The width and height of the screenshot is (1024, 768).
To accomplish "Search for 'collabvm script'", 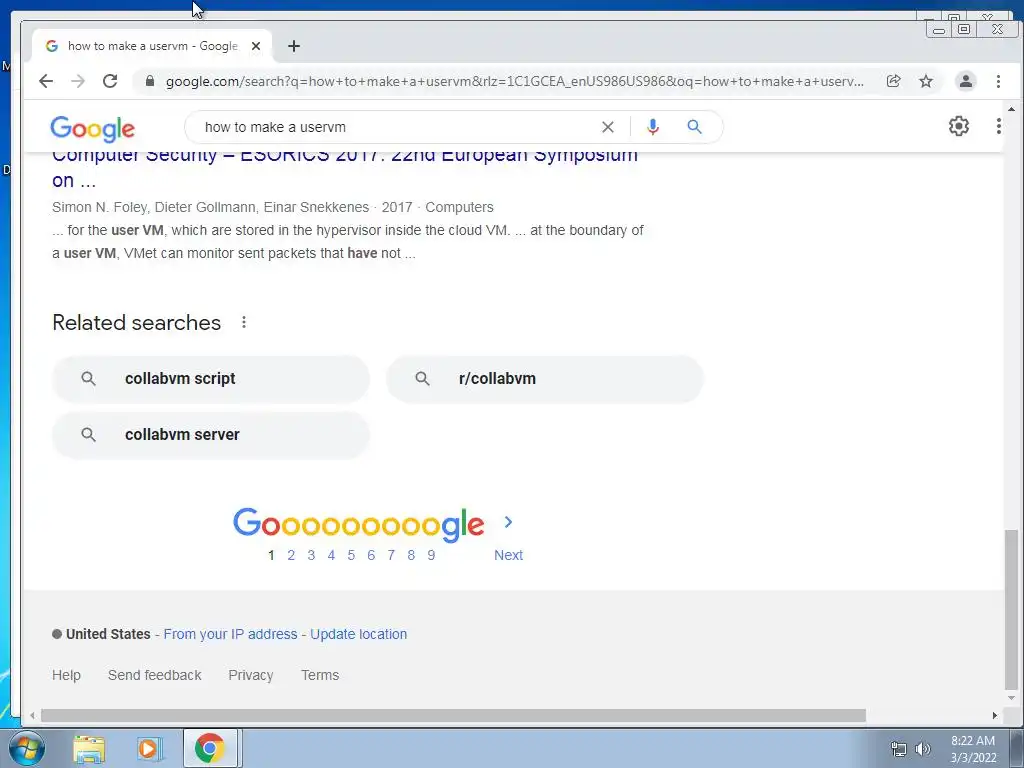I will click(211, 379).
